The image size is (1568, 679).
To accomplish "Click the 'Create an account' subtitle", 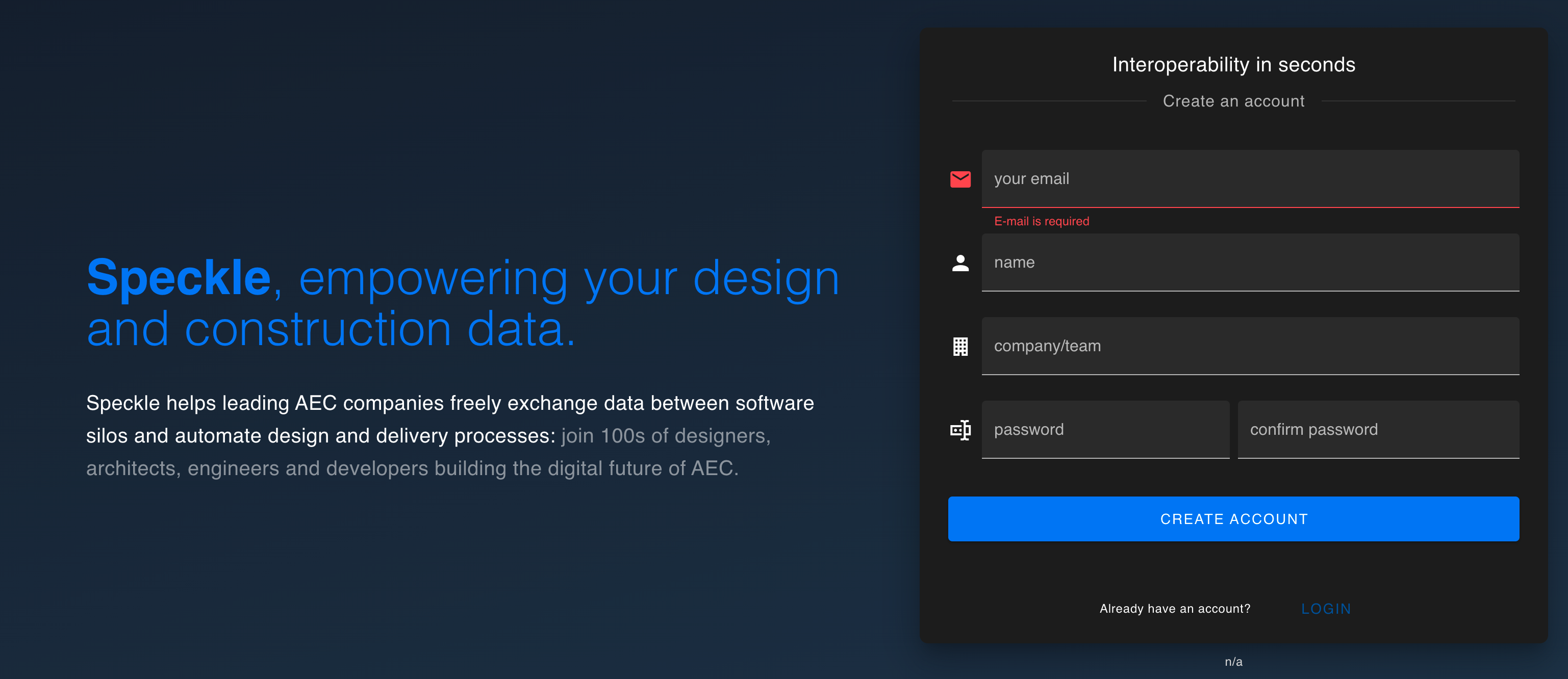I will pos(1233,101).
